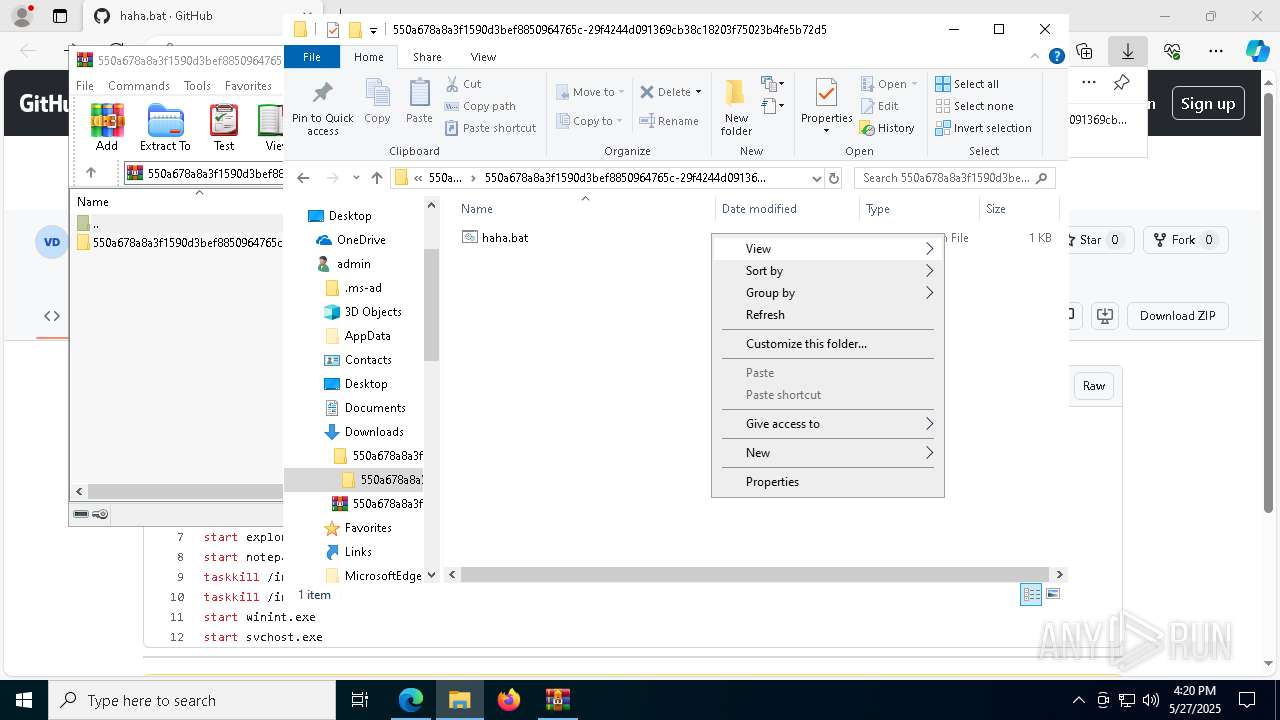Click taskbar search box
Image resolution: width=1280 pixels, height=720 pixels.
click(x=192, y=700)
